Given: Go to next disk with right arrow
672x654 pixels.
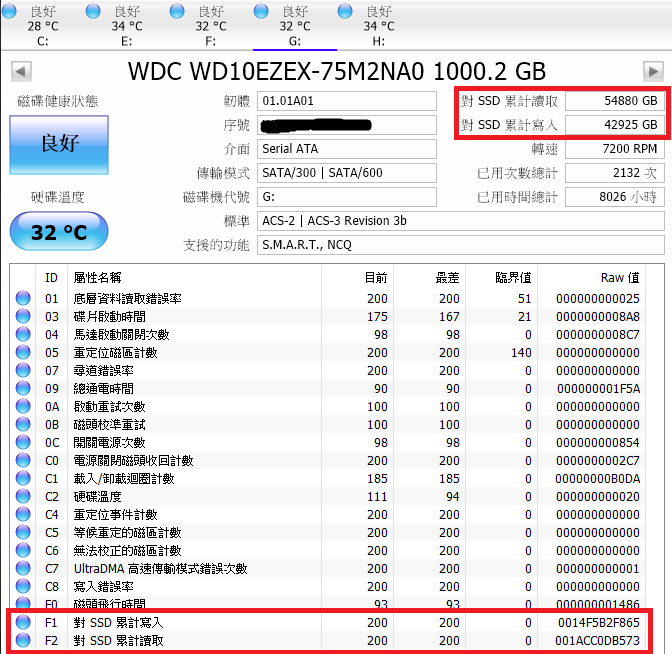Looking at the screenshot, I should [653, 71].
